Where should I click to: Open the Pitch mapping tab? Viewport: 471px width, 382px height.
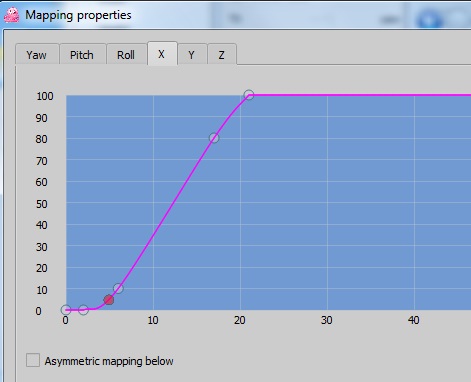[x=82, y=54]
